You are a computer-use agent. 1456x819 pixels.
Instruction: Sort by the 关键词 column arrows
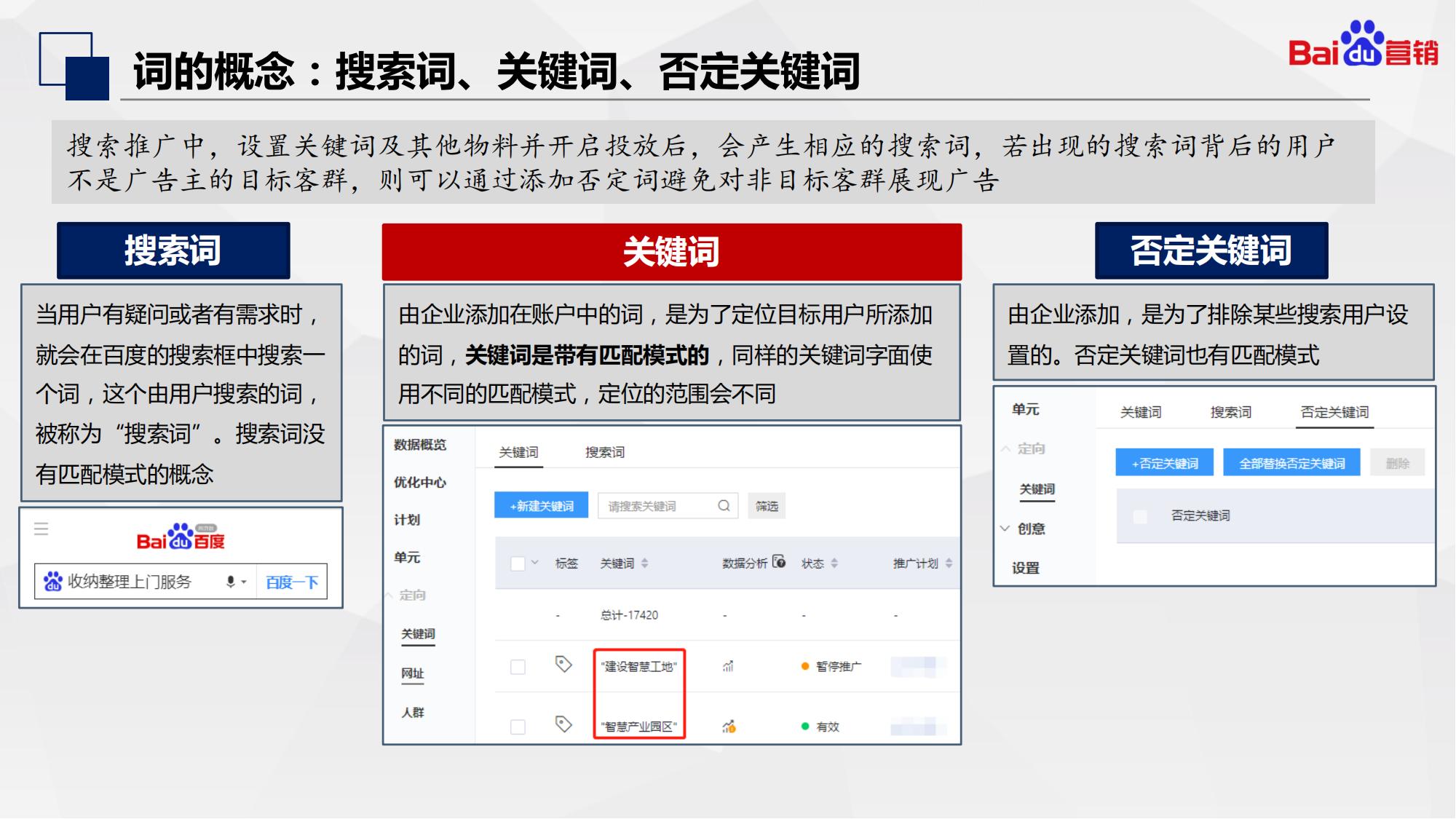click(644, 563)
